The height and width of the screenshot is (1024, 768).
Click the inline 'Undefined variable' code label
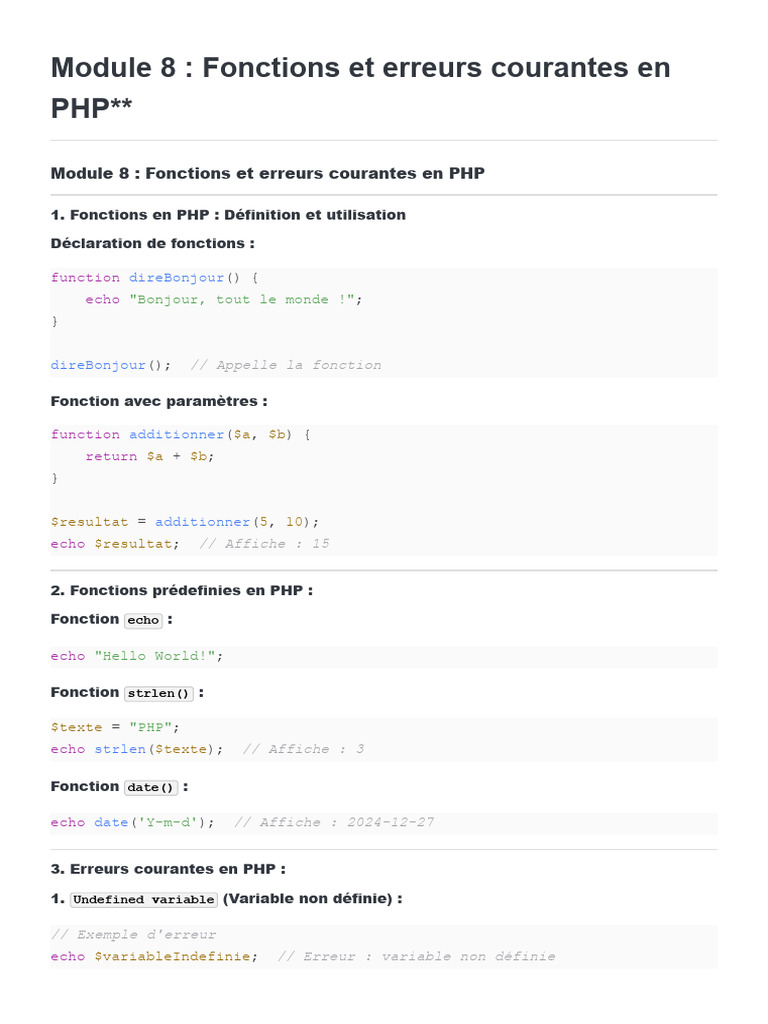click(x=144, y=899)
